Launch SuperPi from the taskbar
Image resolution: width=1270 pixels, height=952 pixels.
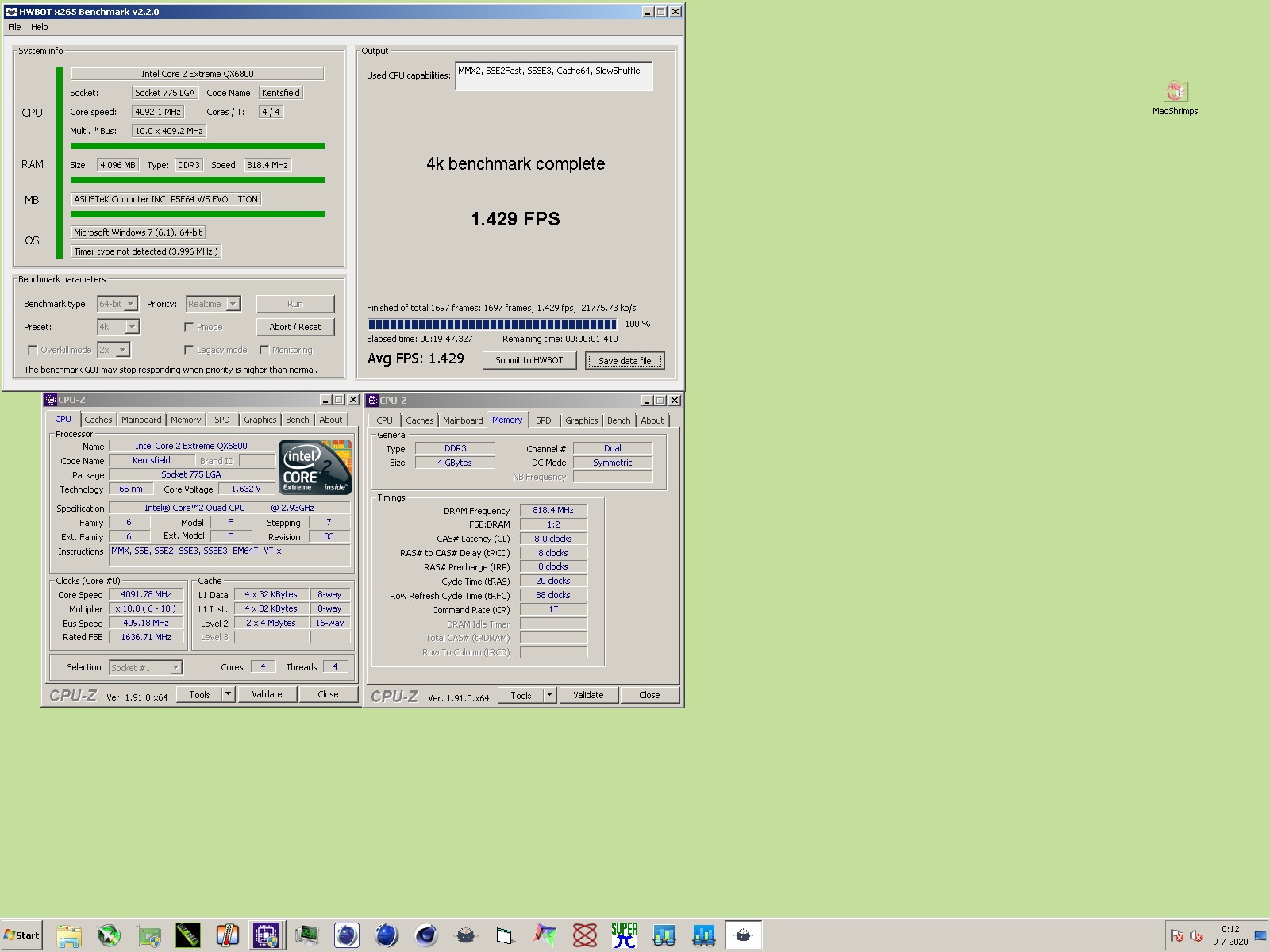(x=625, y=935)
